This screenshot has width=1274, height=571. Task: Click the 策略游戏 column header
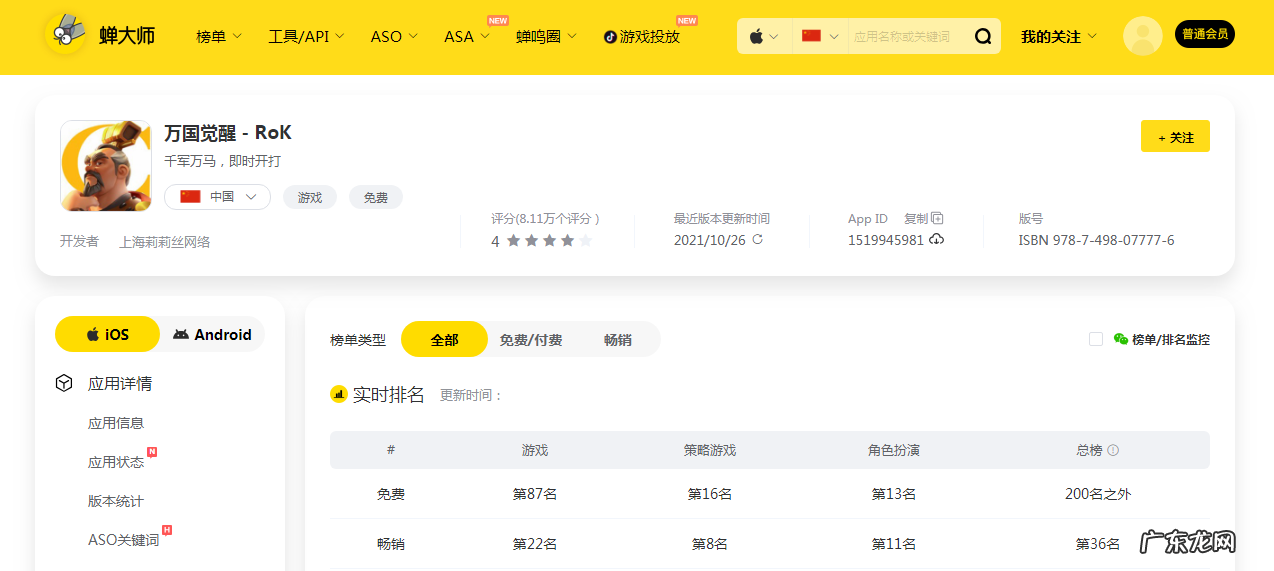[710, 450]
